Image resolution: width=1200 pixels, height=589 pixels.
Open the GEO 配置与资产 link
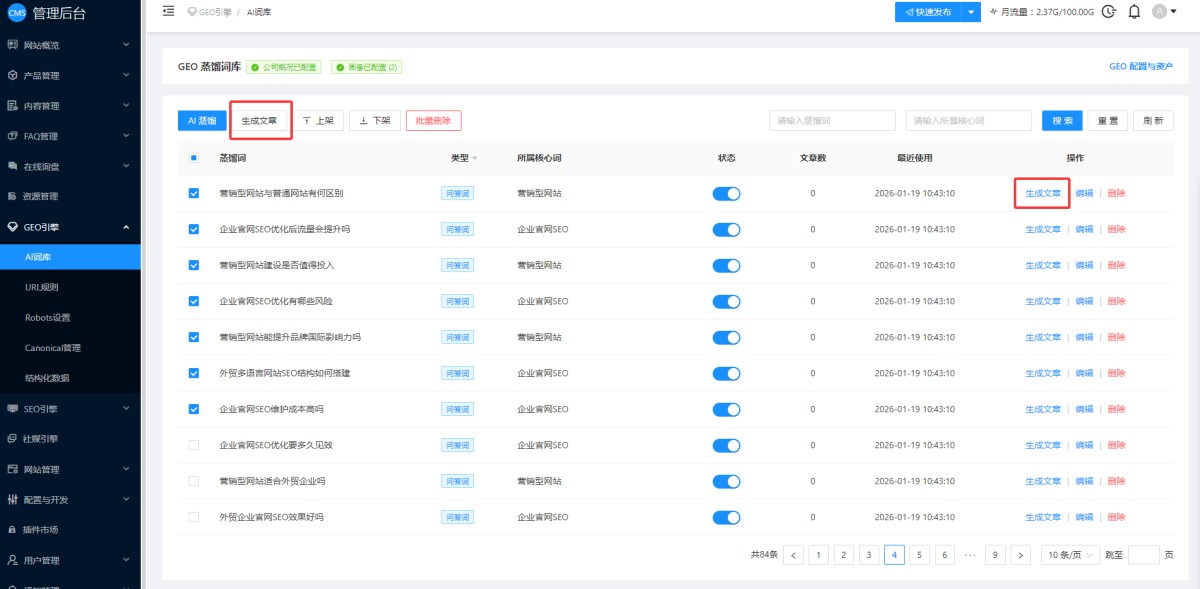1141,67
